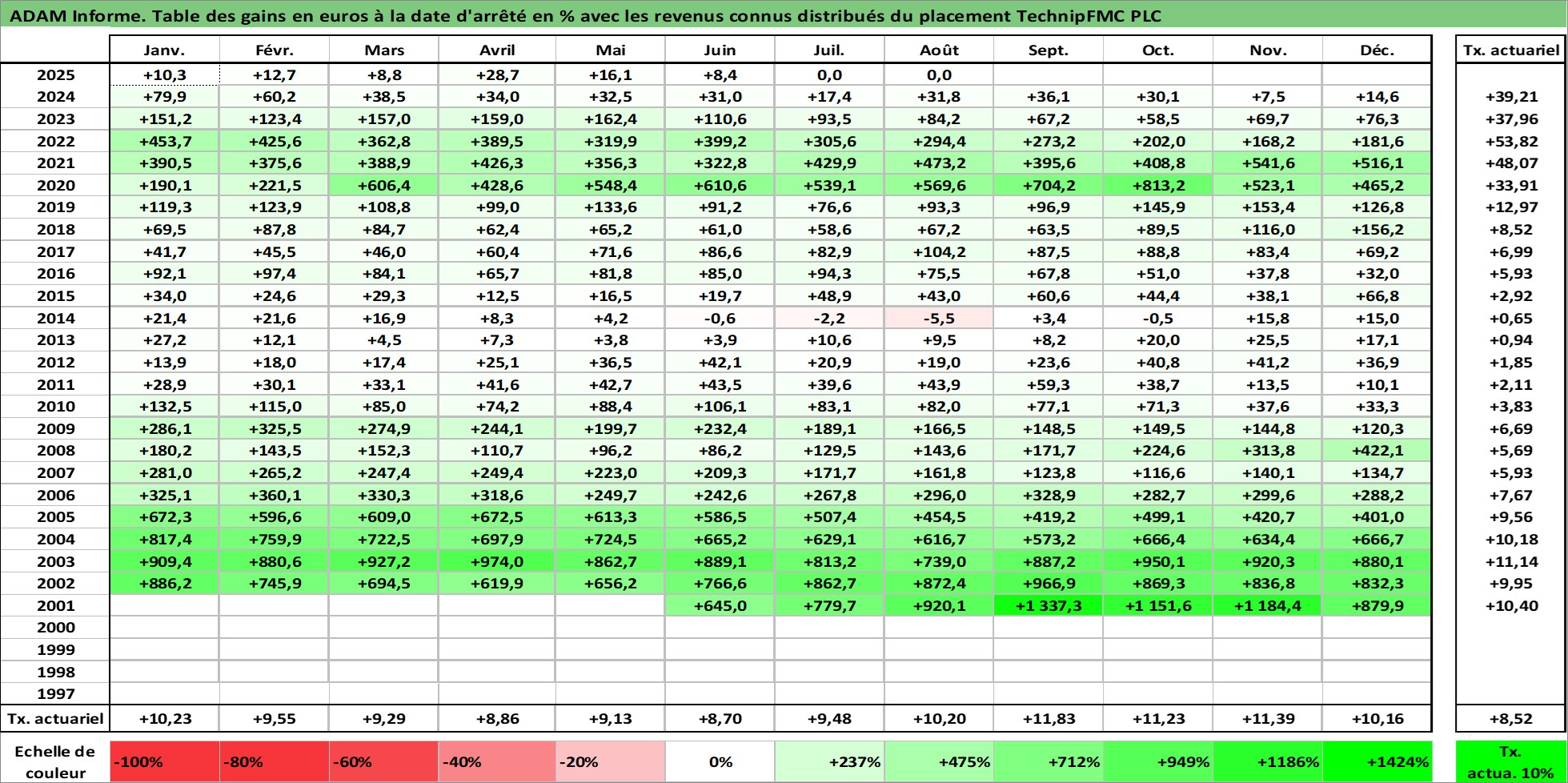Click the actuarial rate +53,82
The height and width of the screenshot is (783, 1568).
1511,141
